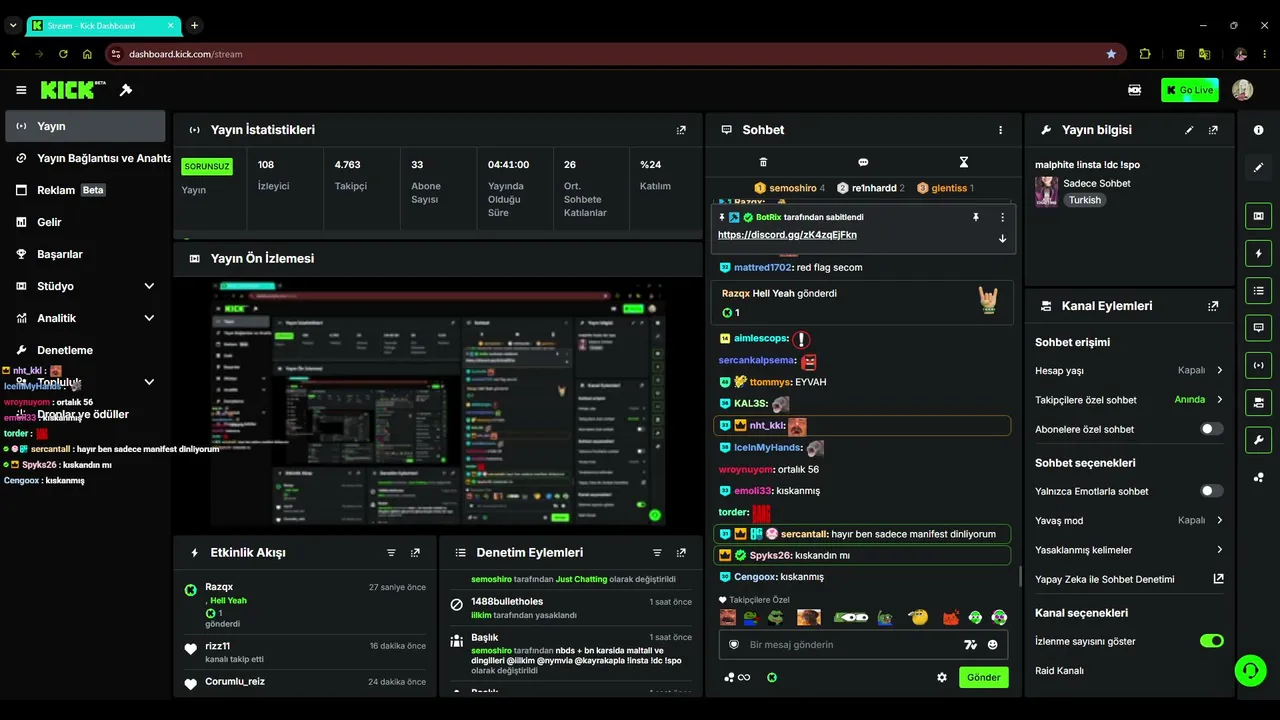Click the tools icon next to the KICK logo
The image size is (1280, 720).
pyautogui.click(x=126, y=90)
